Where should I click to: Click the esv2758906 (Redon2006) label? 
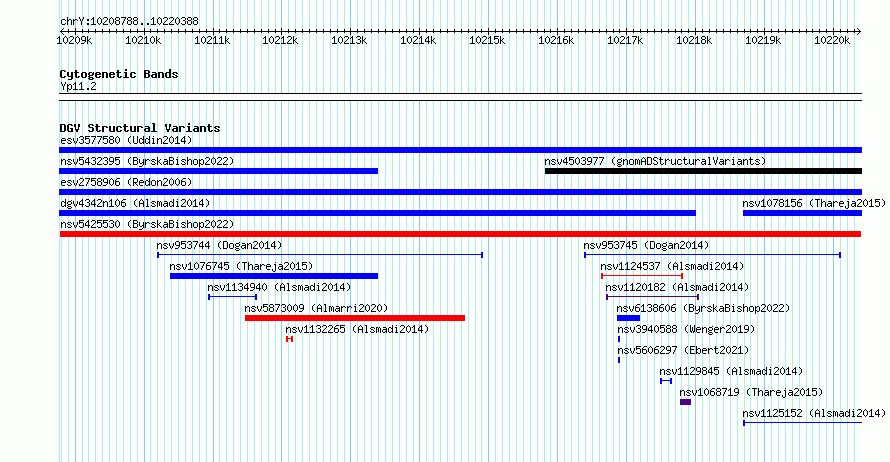click(126, 182)
